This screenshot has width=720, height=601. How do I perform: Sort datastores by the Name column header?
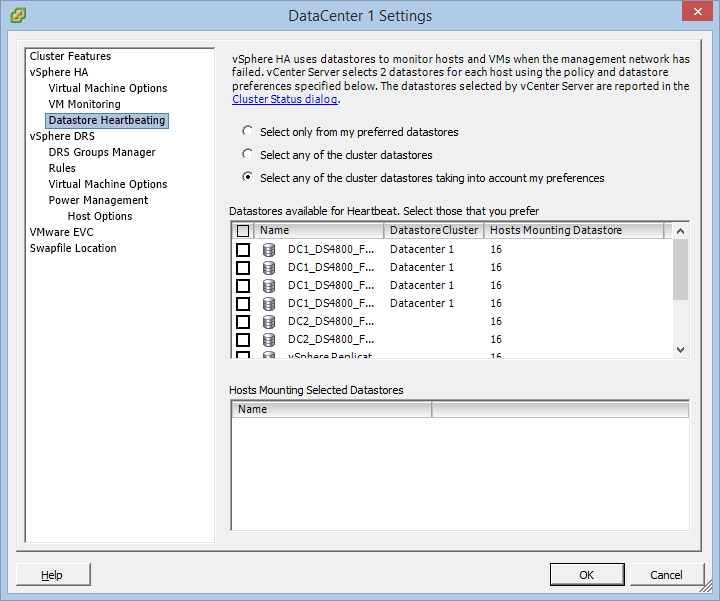(319, 230)
